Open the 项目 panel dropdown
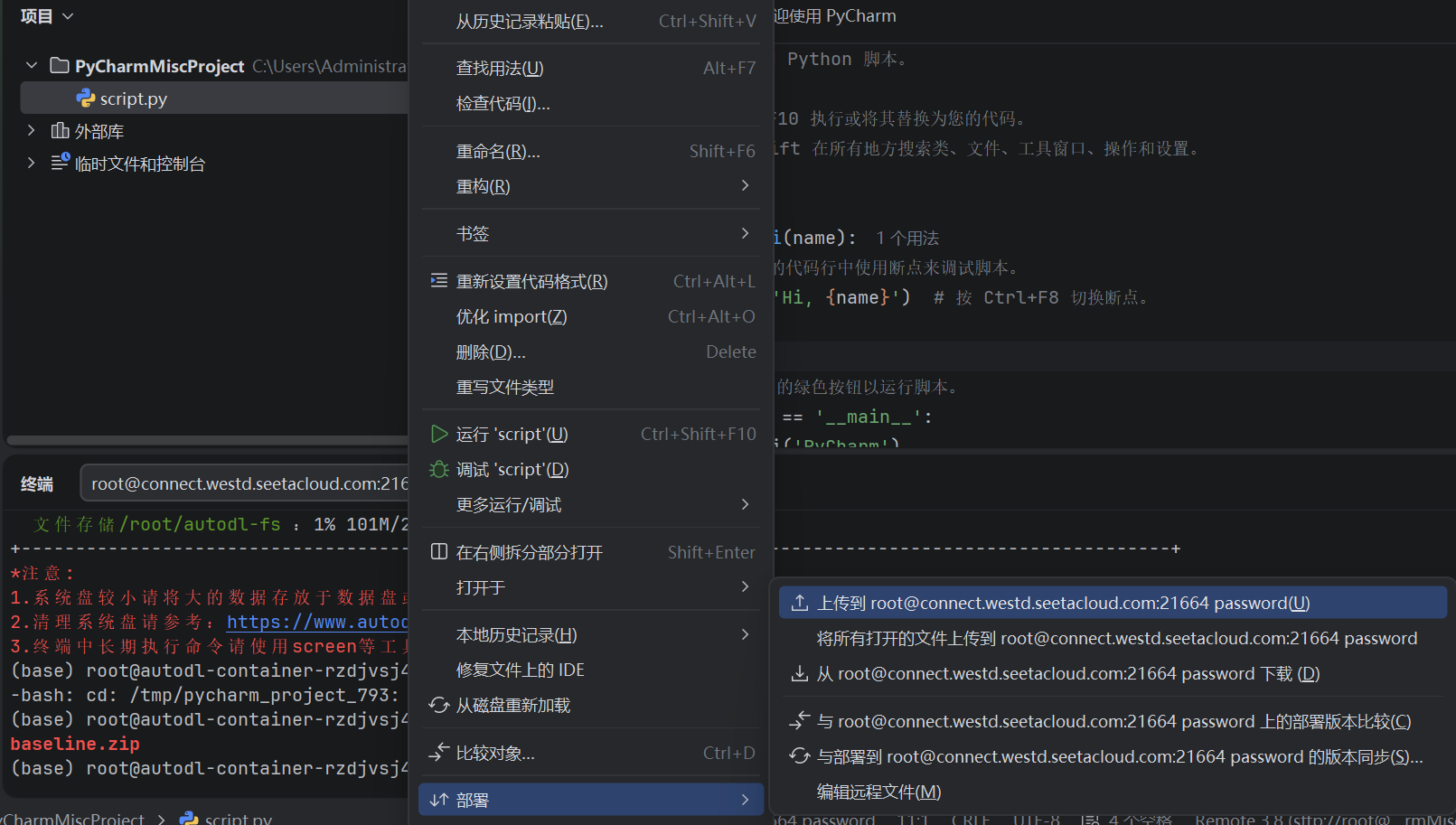The height and width of the screenshot is (825, 1456). click(47, 16)
